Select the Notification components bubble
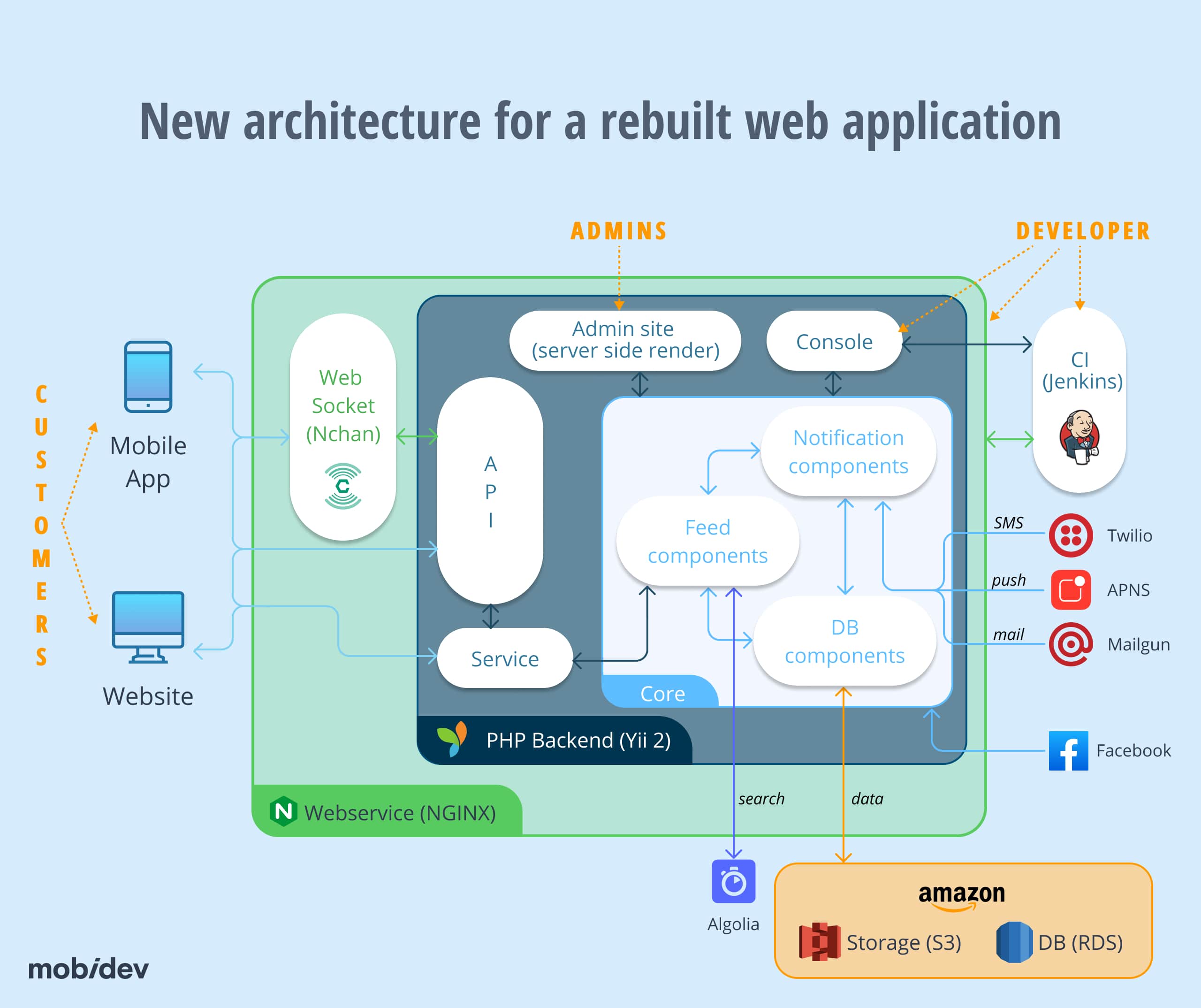This screenshot has height=1008, width=1201. (x=848, y=451)
